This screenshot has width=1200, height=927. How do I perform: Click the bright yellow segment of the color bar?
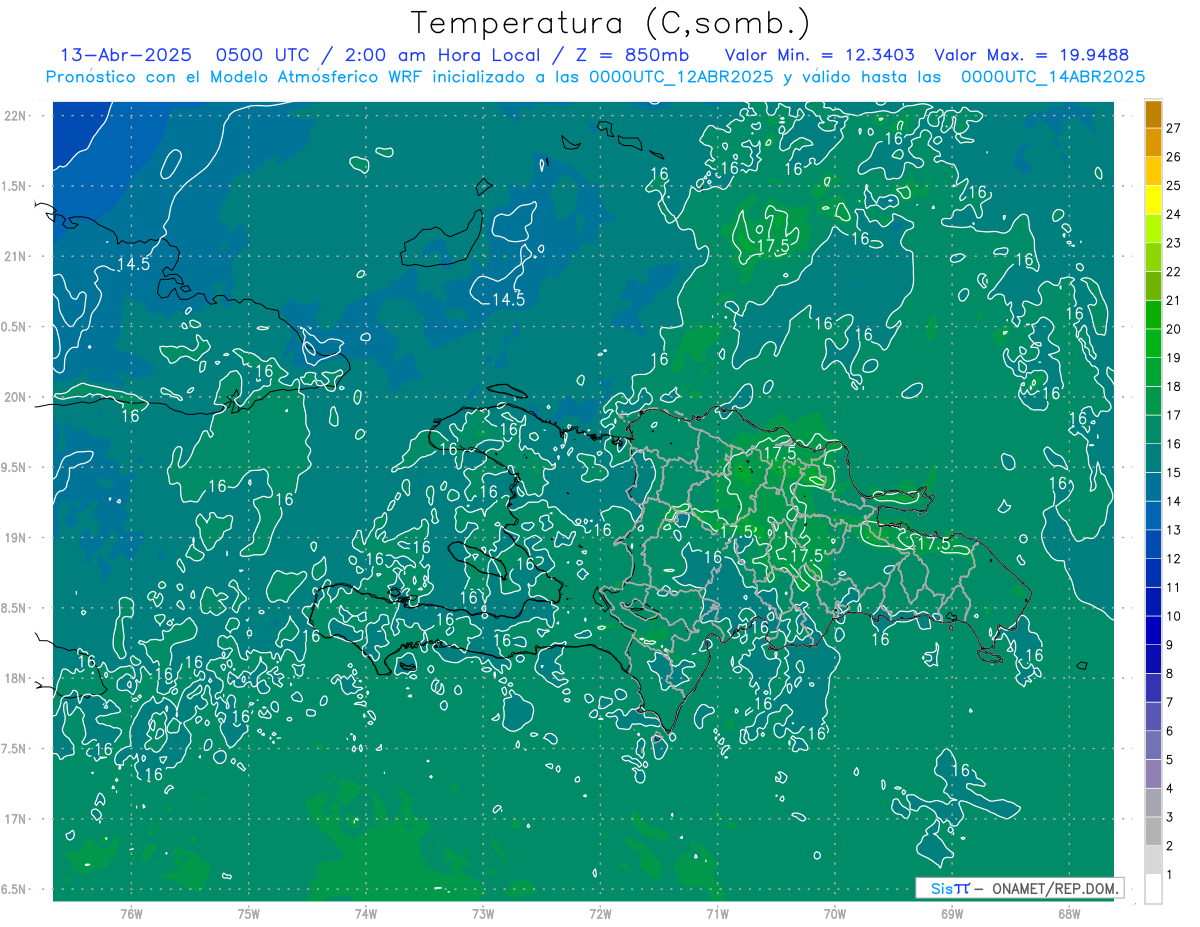[1153, 200]
